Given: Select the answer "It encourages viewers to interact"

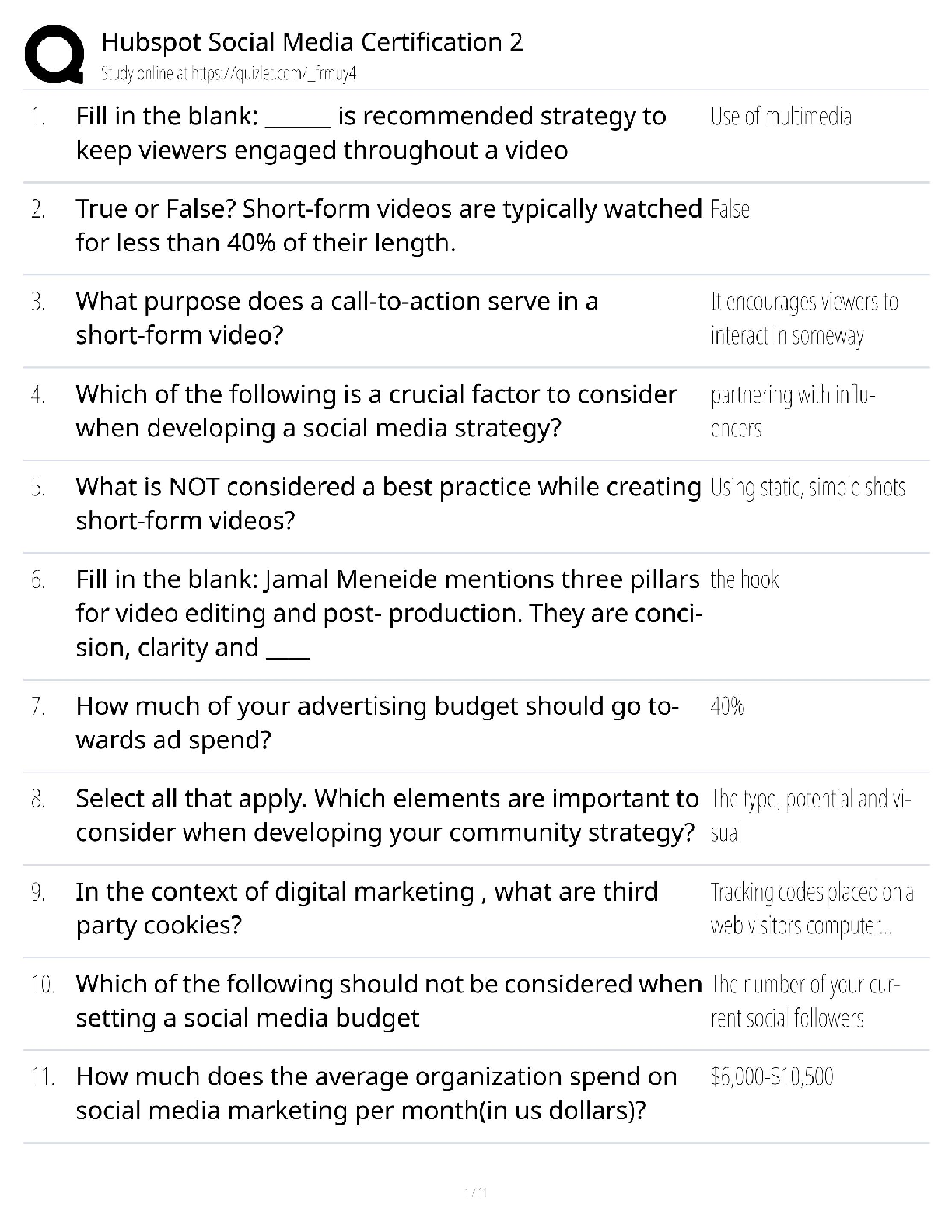Looking at the screenshot, I should pos(803,318).
